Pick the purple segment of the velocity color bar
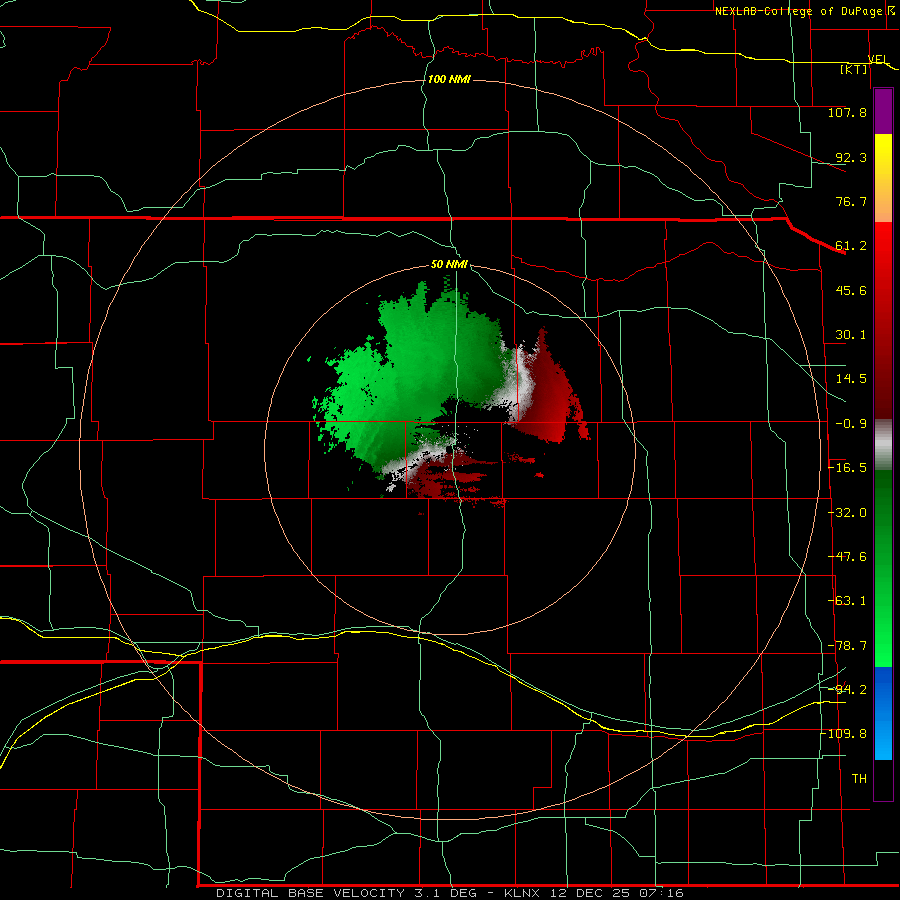The width and height of the screenshot is (900, 900). click(x=883, y=111)
